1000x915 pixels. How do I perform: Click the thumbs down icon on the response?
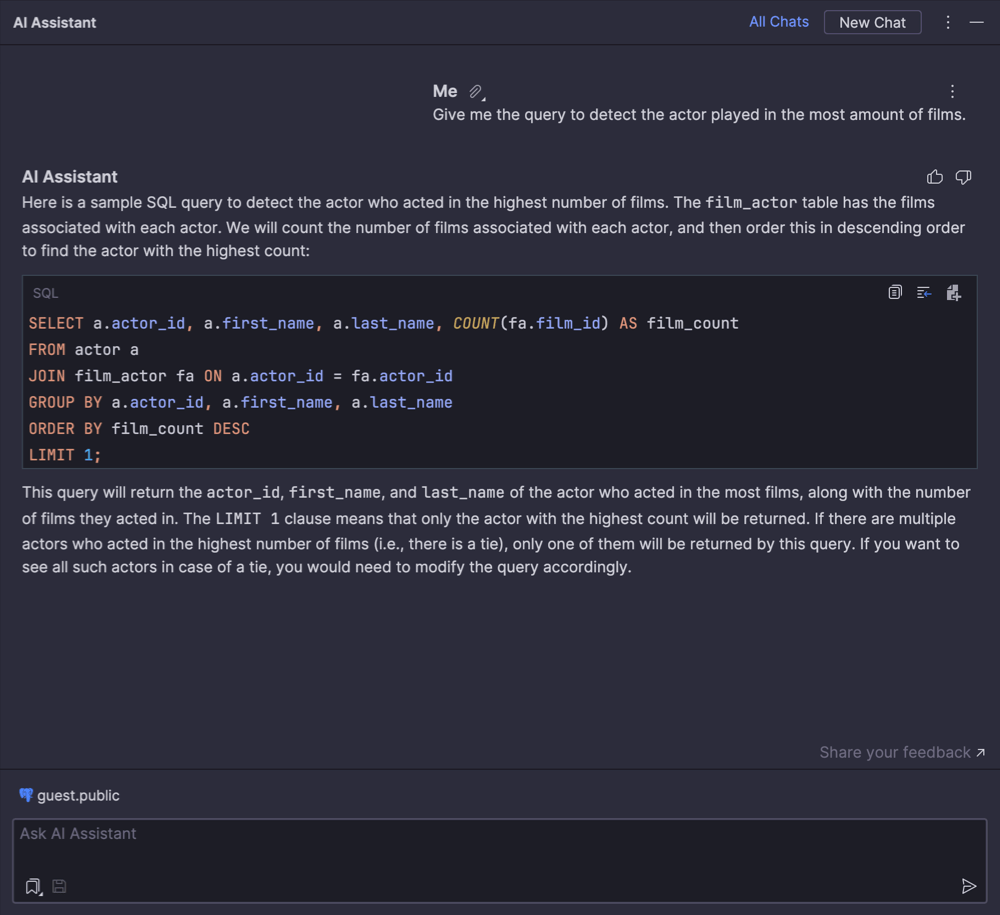point(963,177)
